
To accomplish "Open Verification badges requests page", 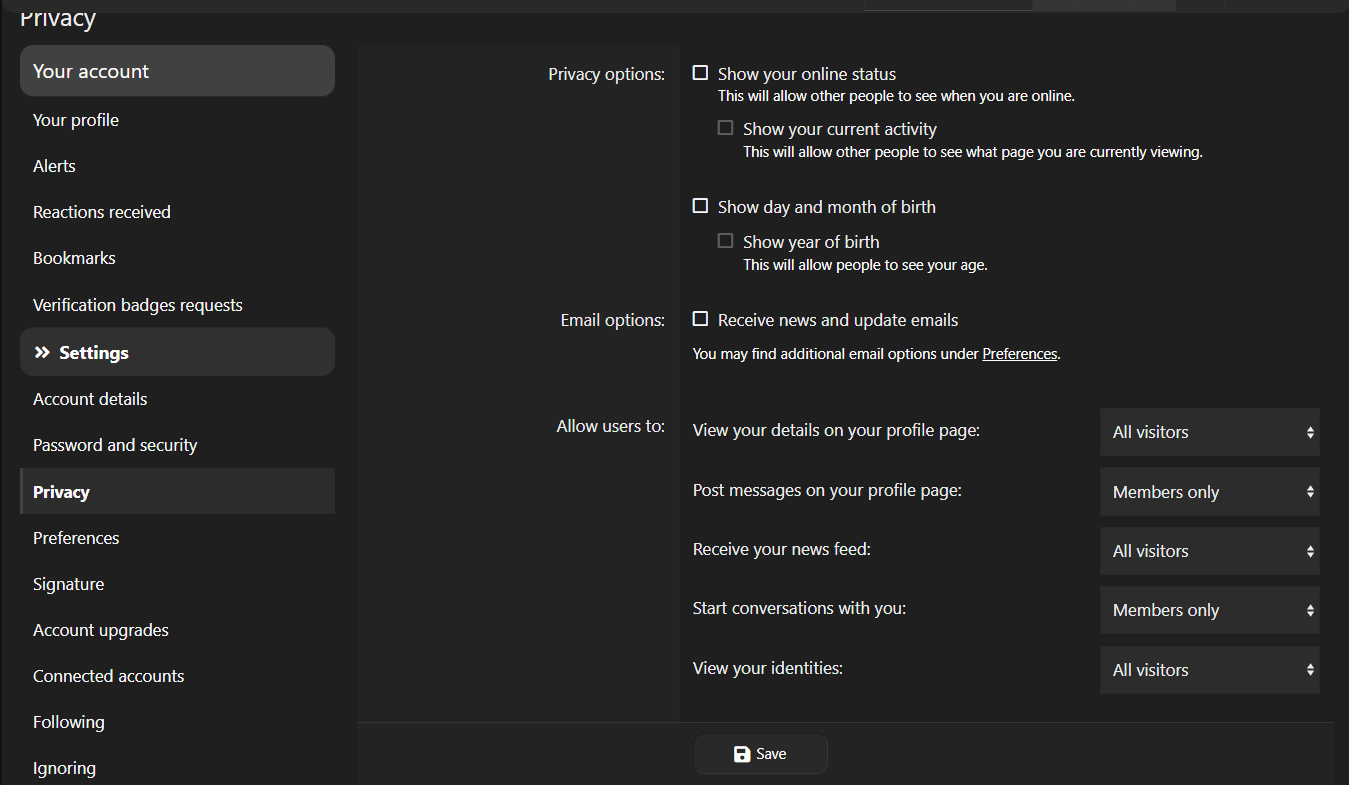I will (x=138, y=305).
